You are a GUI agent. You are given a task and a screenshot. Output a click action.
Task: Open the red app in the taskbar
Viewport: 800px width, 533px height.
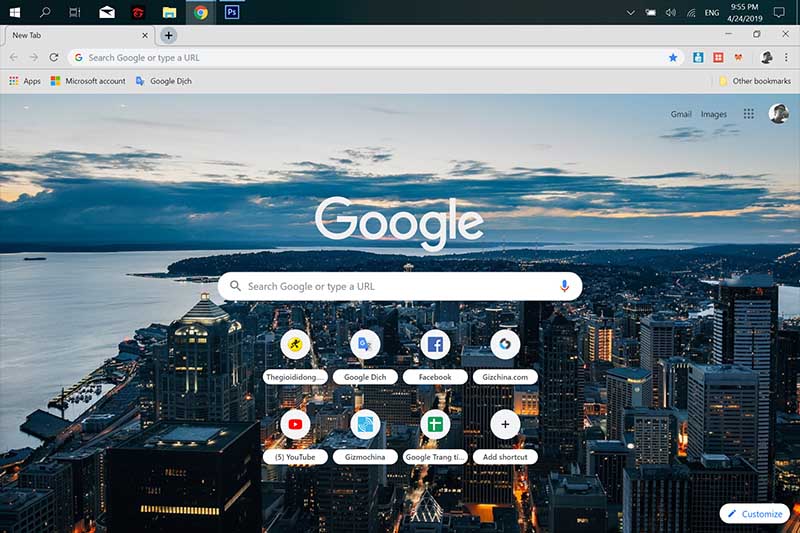point(138,12)
